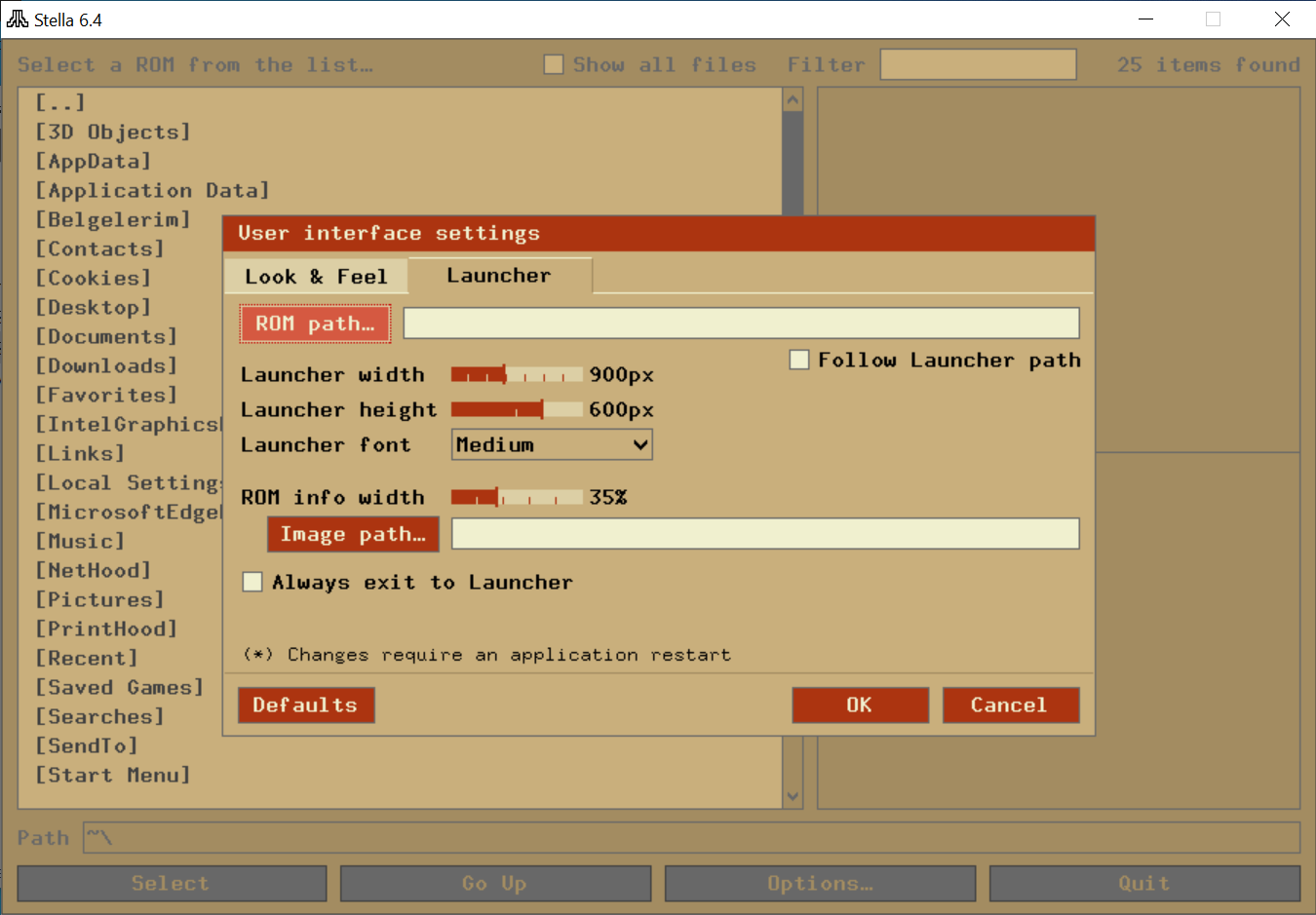Select the [Belgelerim] folder entry
The image size is (1316, 915).
[x=113, y=219]
